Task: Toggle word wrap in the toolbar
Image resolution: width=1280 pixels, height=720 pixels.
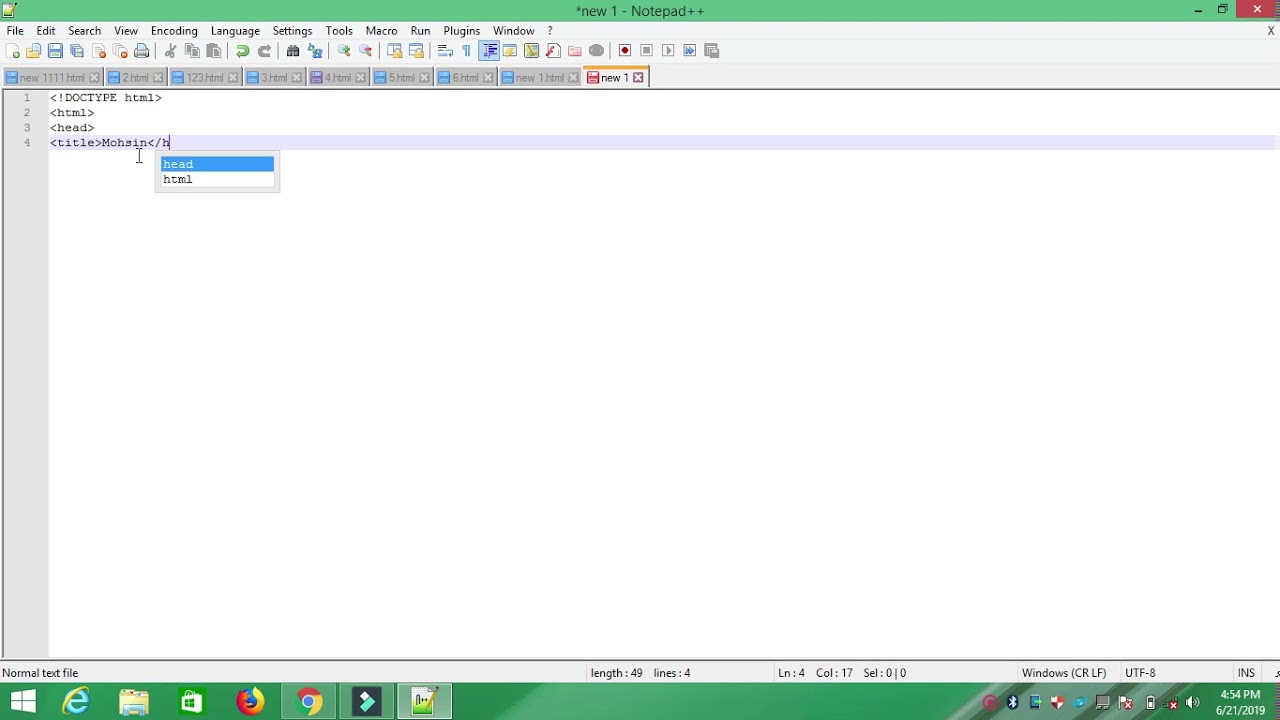Action: click(x=446, y=51)
